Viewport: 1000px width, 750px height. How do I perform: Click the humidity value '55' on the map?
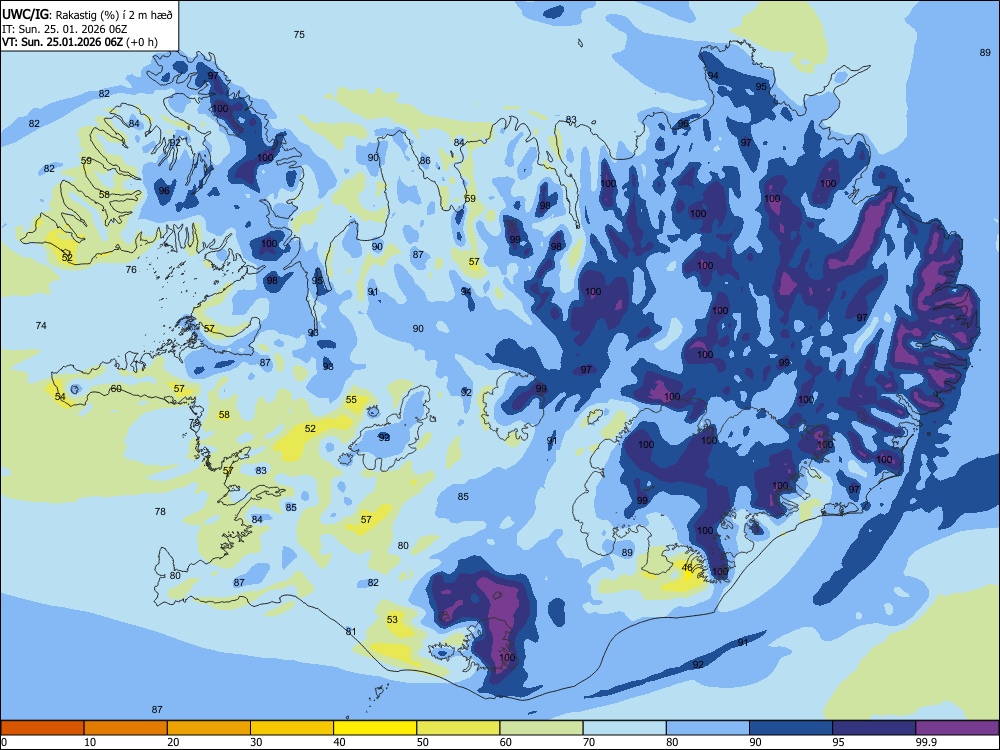point(351,399)
